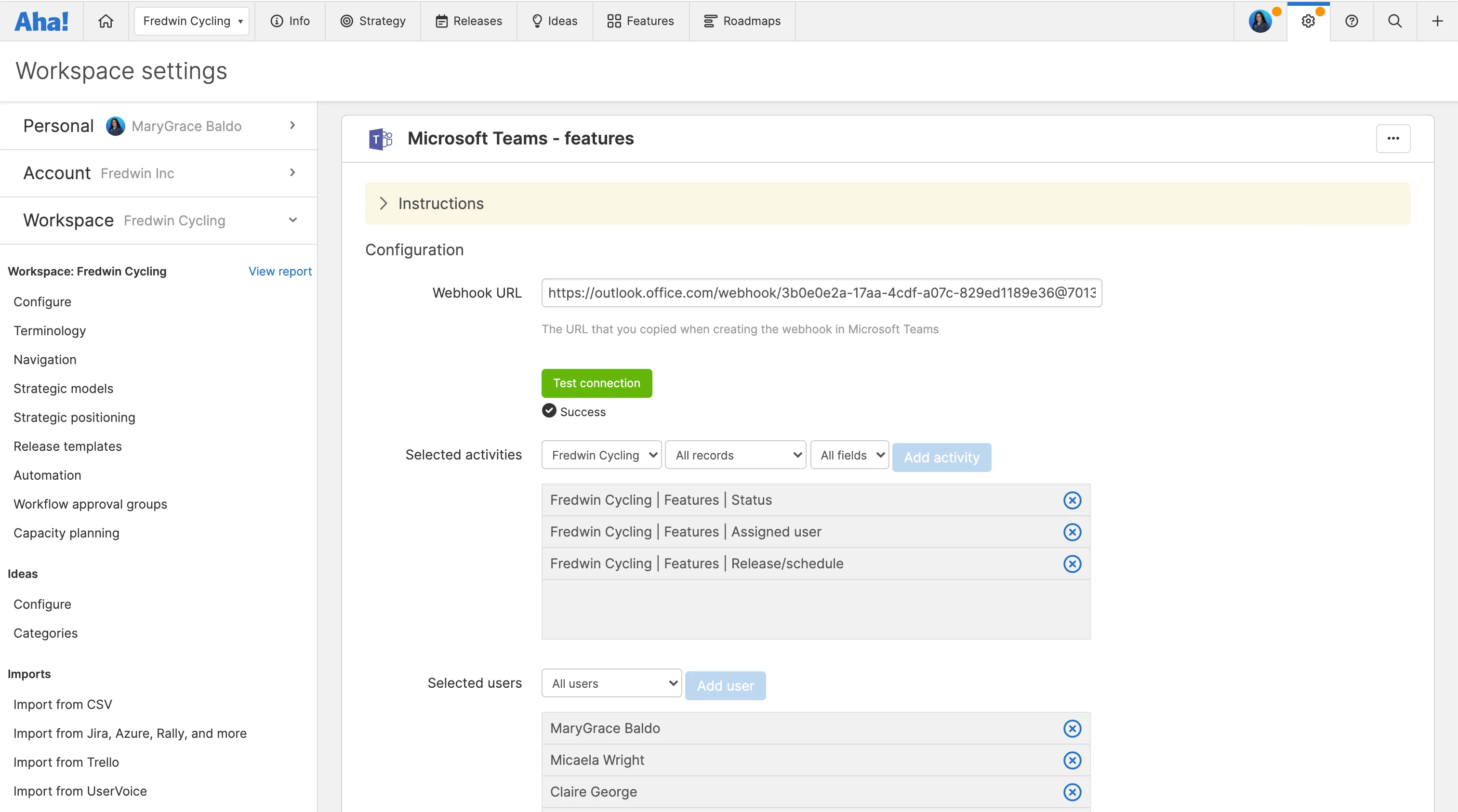Remove MaryGrace Baldo from selected users
The image size is (1458, 812).
[1073, 728]
